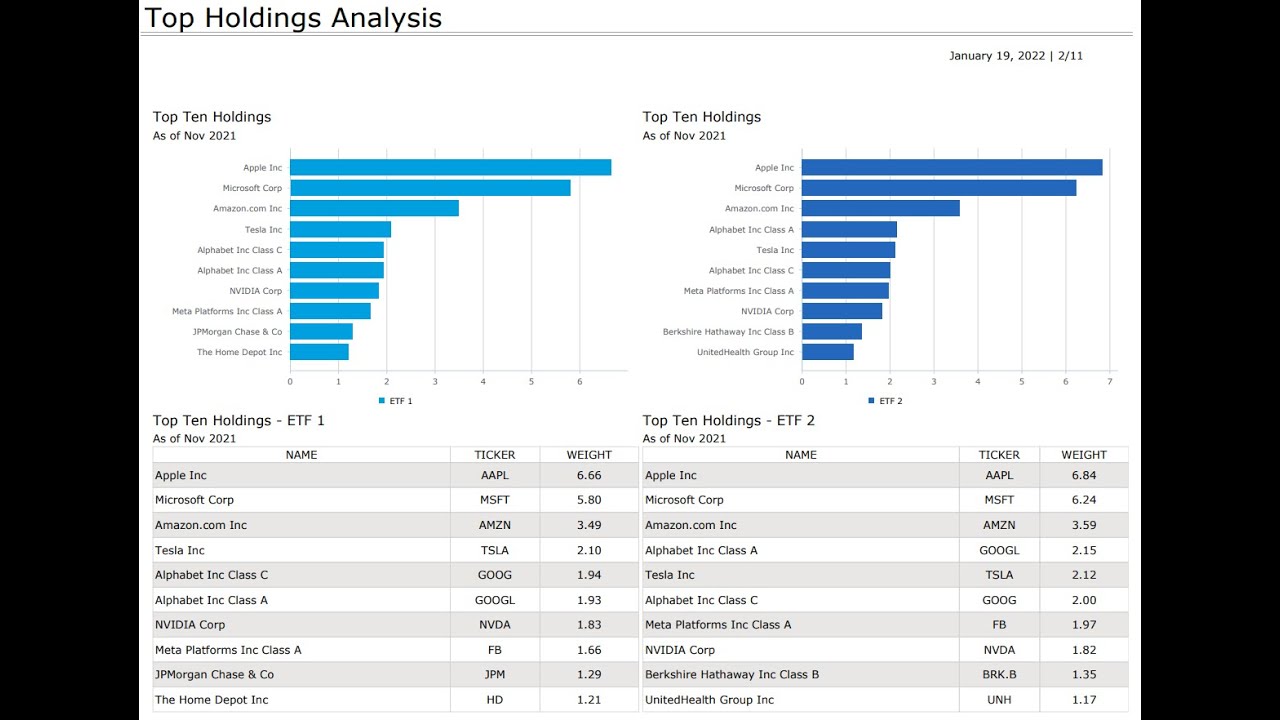Click the WEIGHT column header in ETF 1 table
Viewport: 1280px width, 720px height.
[x=589, y=455]
